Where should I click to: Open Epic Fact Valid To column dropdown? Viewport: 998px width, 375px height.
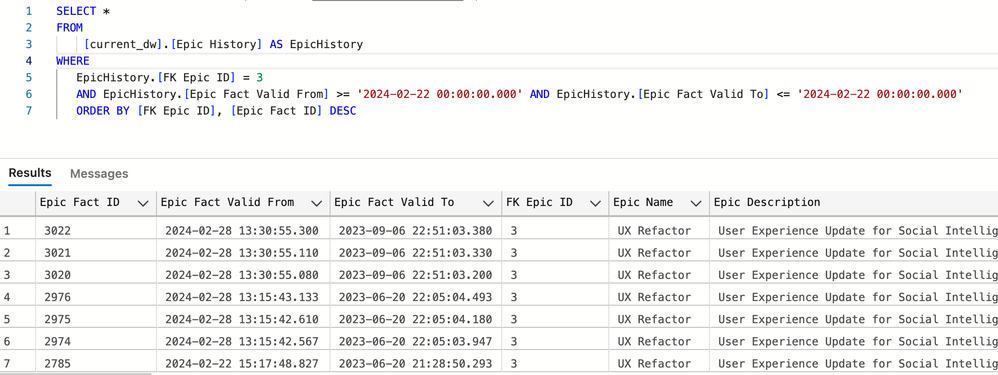(x=488, y=203)
